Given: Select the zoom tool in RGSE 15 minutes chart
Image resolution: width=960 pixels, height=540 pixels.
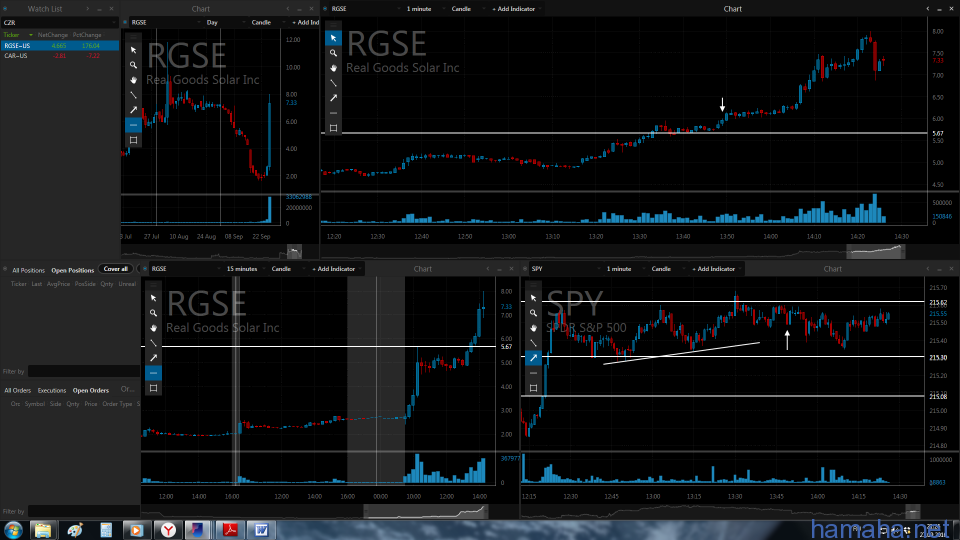Looking at the screenshot, I should [x=153, y=313].
